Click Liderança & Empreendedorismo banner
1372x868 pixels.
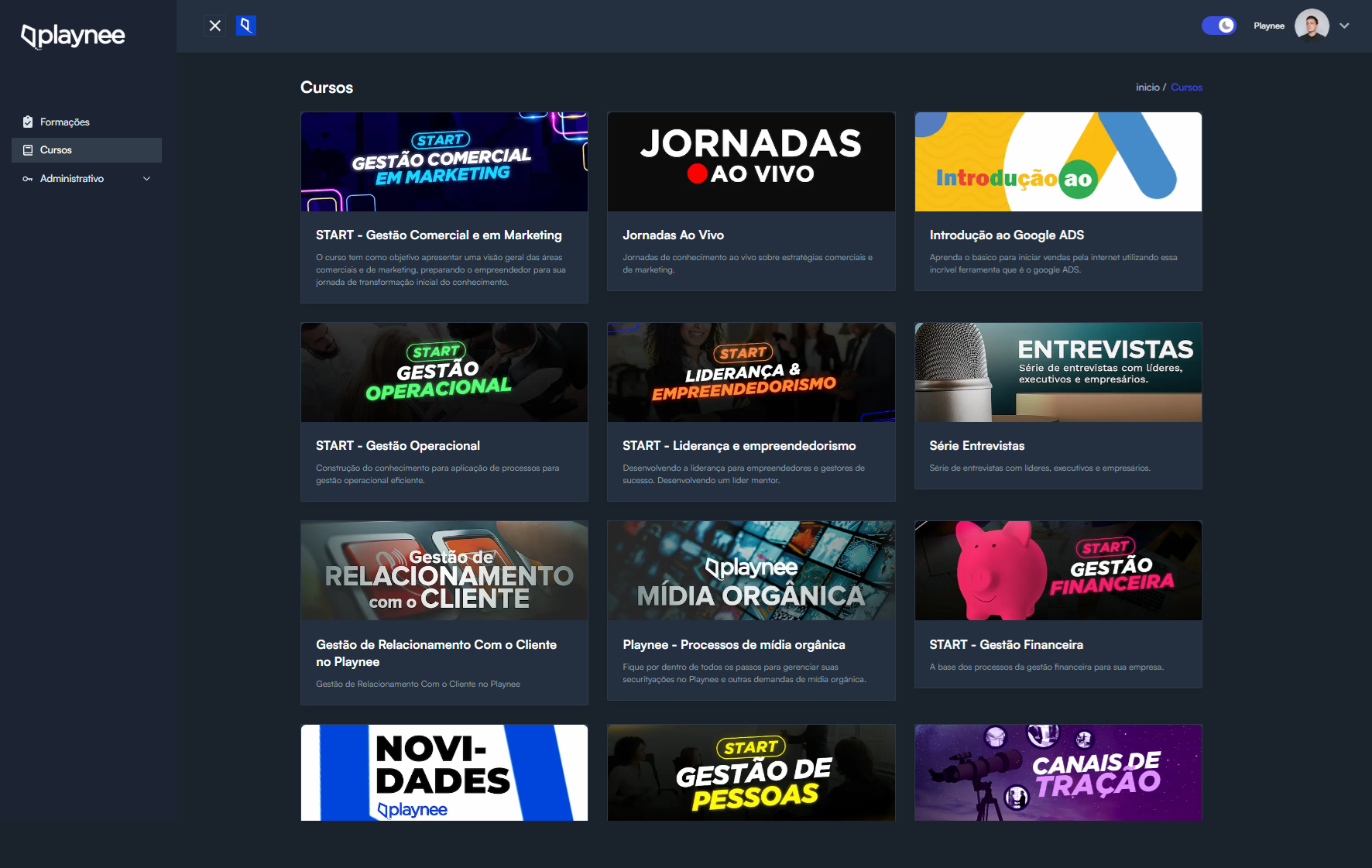coord(751,372)
